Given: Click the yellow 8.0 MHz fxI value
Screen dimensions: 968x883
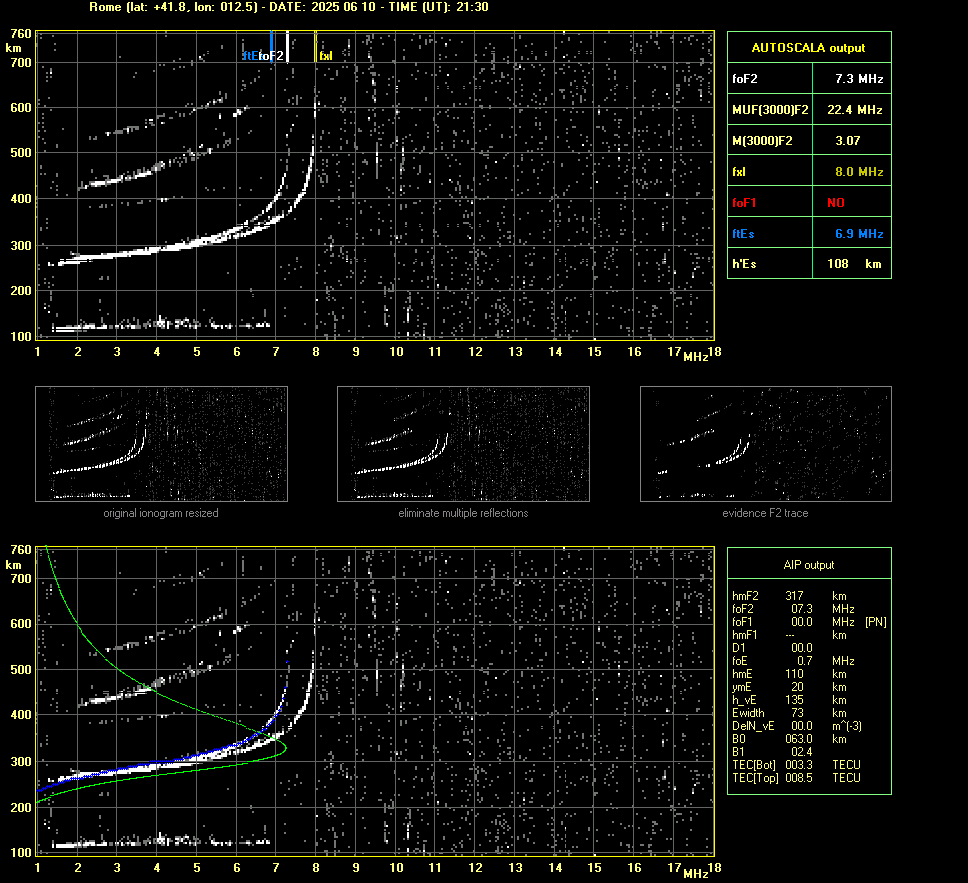Looking at the screenshot, I should click(x=859, y=172).
